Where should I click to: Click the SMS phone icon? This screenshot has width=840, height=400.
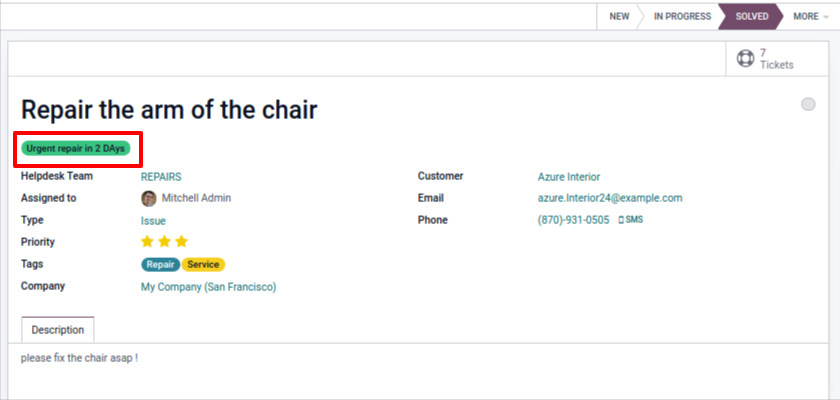coord(621,220)
